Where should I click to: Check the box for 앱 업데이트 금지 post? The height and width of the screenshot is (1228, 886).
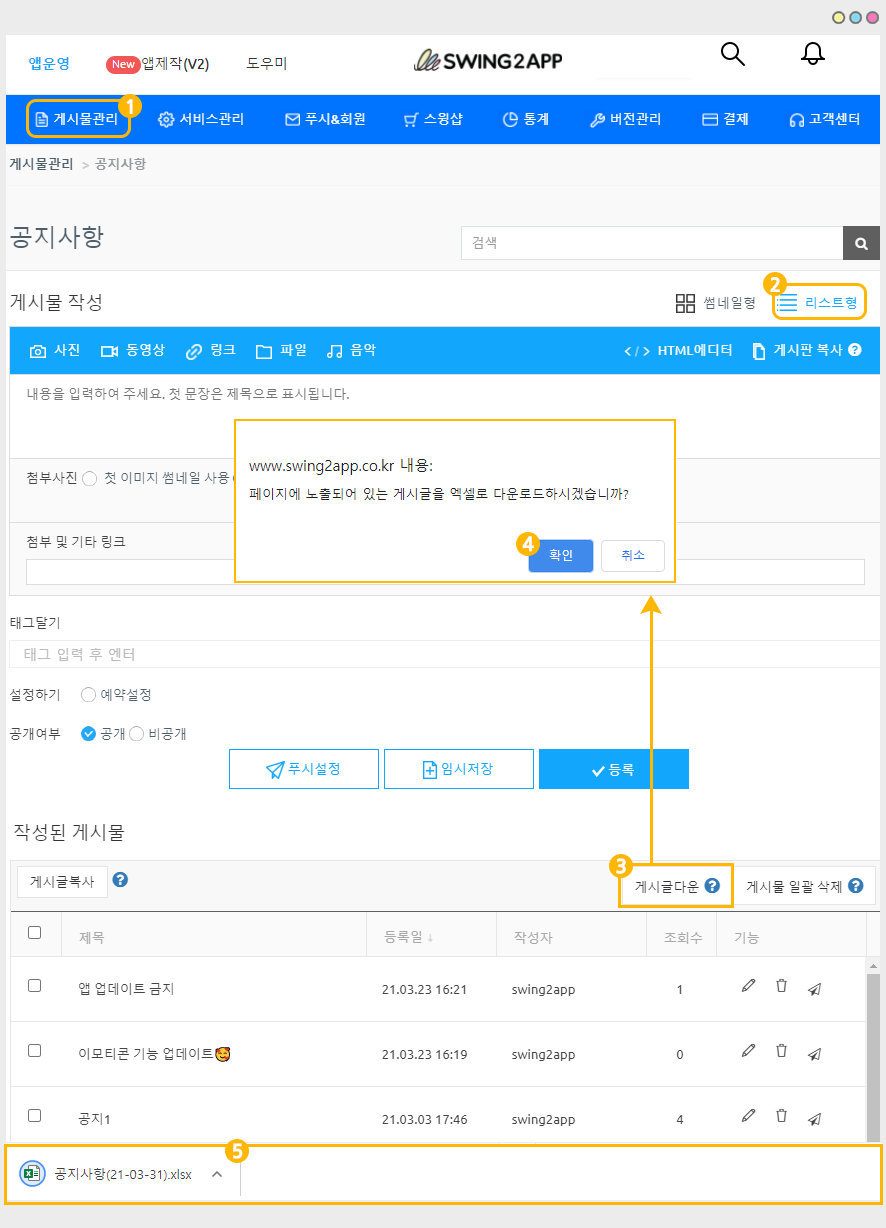(x=35, y=986)
